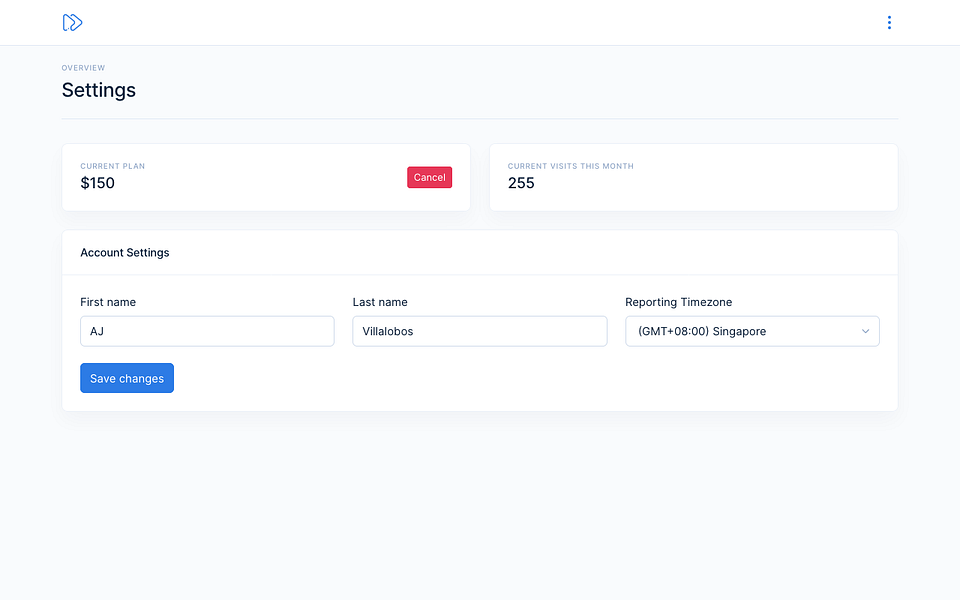The width and height of the screenshot is (960, 600).
Task: Click the First name label
Action: (x=108, y=302)
